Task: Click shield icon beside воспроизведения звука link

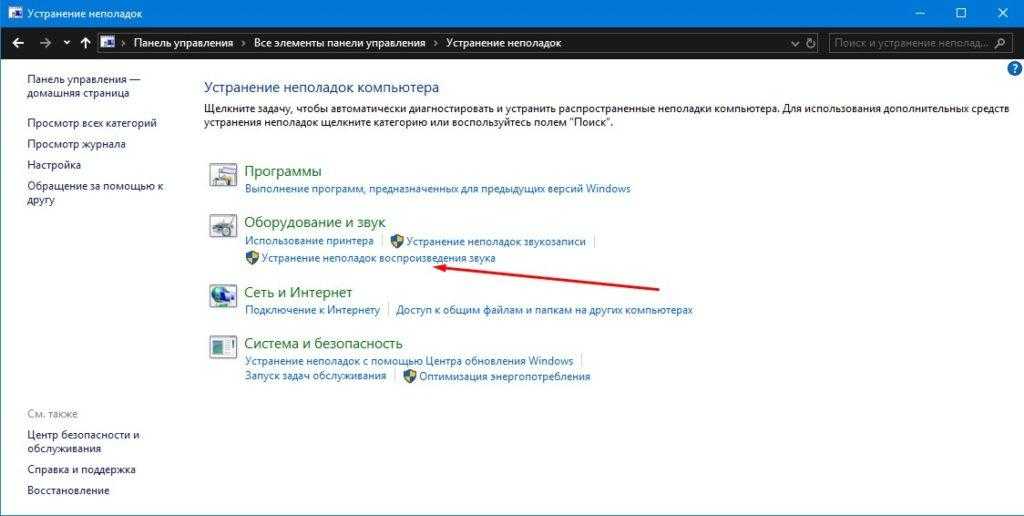Action: (252, 258)
